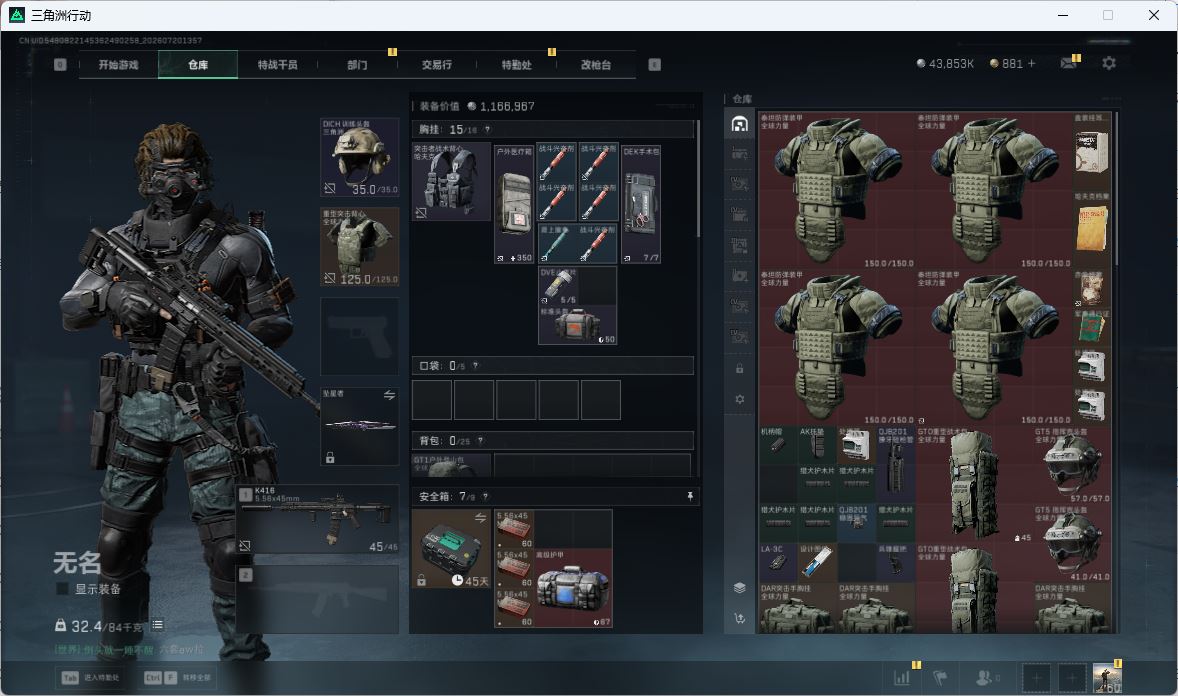Select the 重型突击背心 armor slot
The width and height of the screenshot is (1178, 696).
360,247
